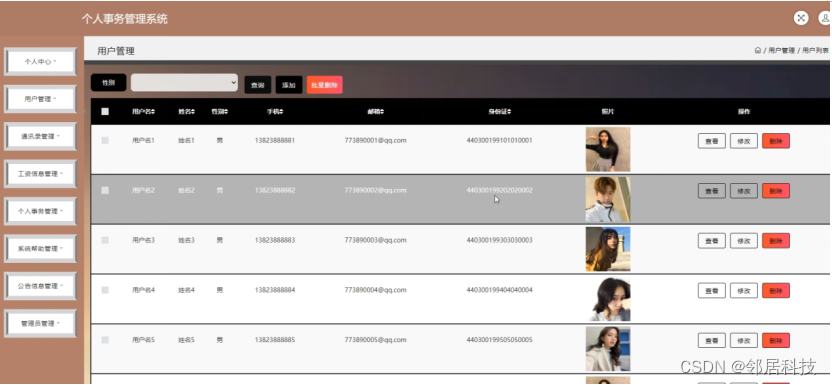Image resolution: width=832 pixels, height=385 pixels.
Task: Click the home icon in breadcrumb
Action: click(758, 50)
